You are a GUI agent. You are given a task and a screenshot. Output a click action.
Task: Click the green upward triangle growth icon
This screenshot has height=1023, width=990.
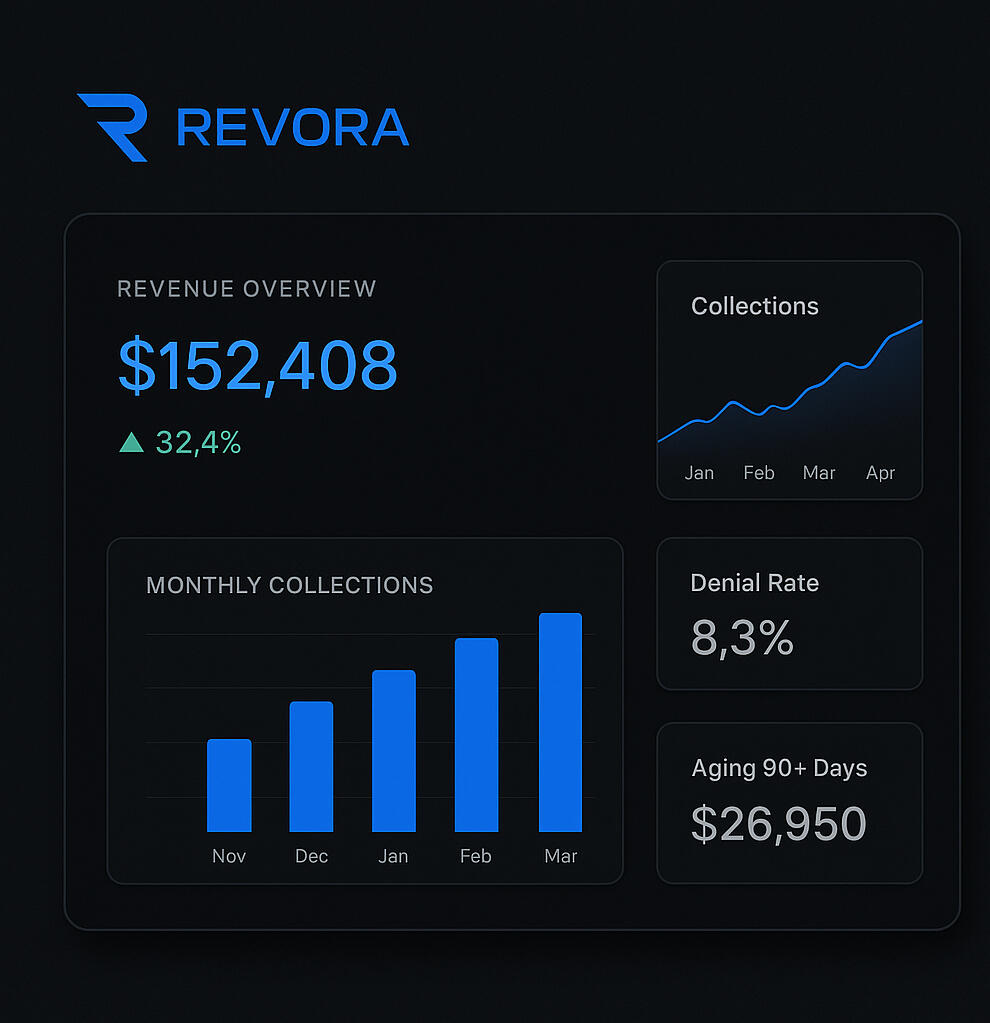point(131,442)
